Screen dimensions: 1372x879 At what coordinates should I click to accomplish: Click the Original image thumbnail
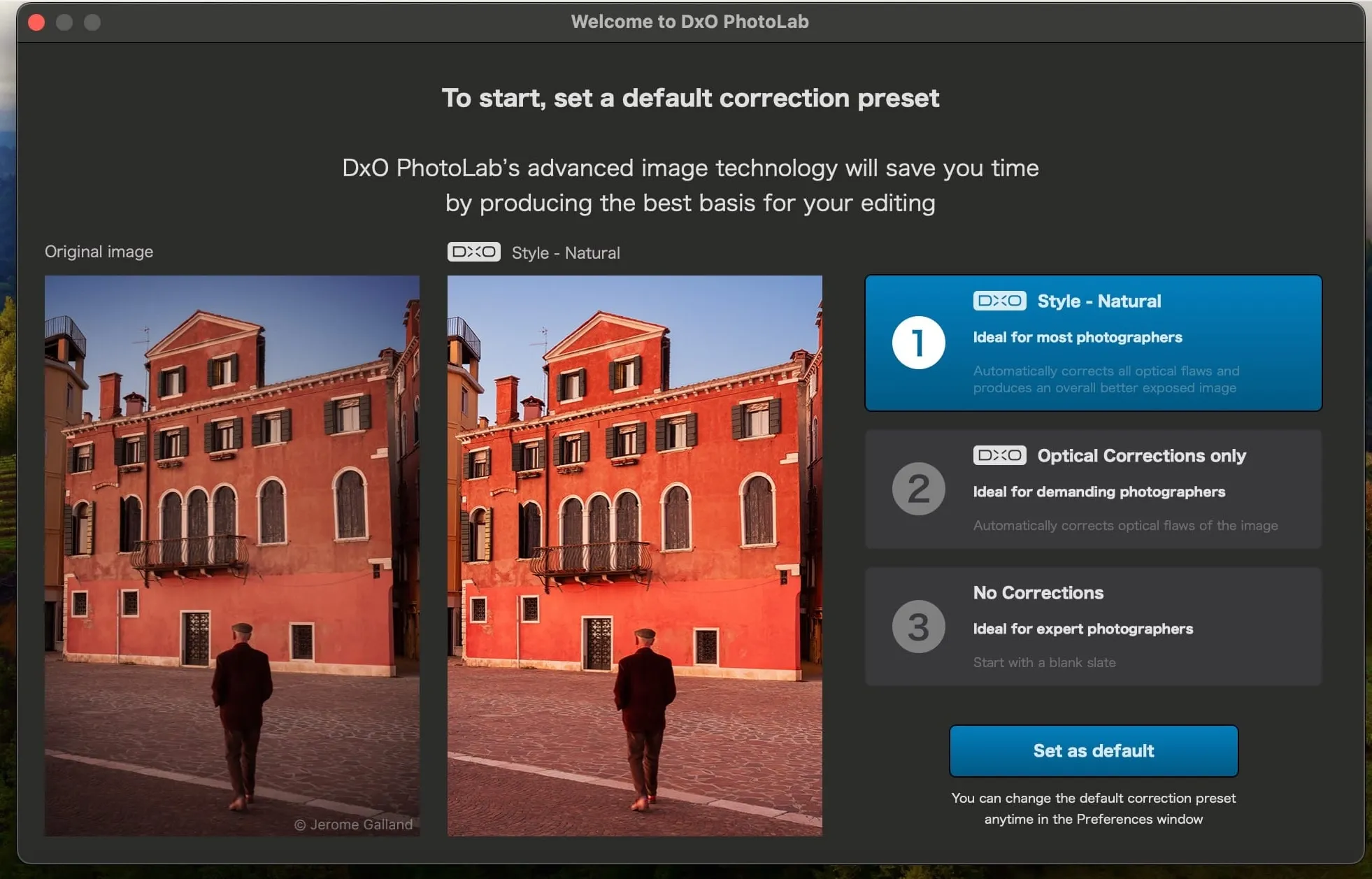tap(232, 552)
